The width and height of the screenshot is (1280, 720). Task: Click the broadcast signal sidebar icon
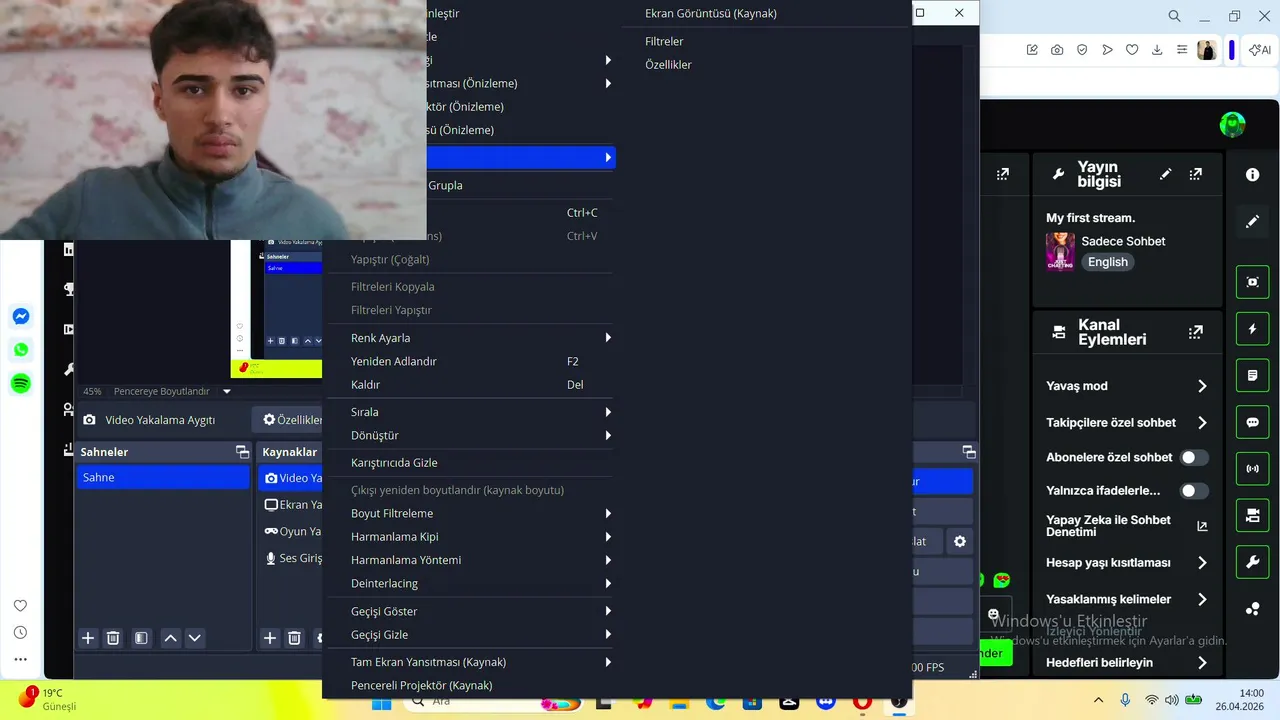(1253, 468)
